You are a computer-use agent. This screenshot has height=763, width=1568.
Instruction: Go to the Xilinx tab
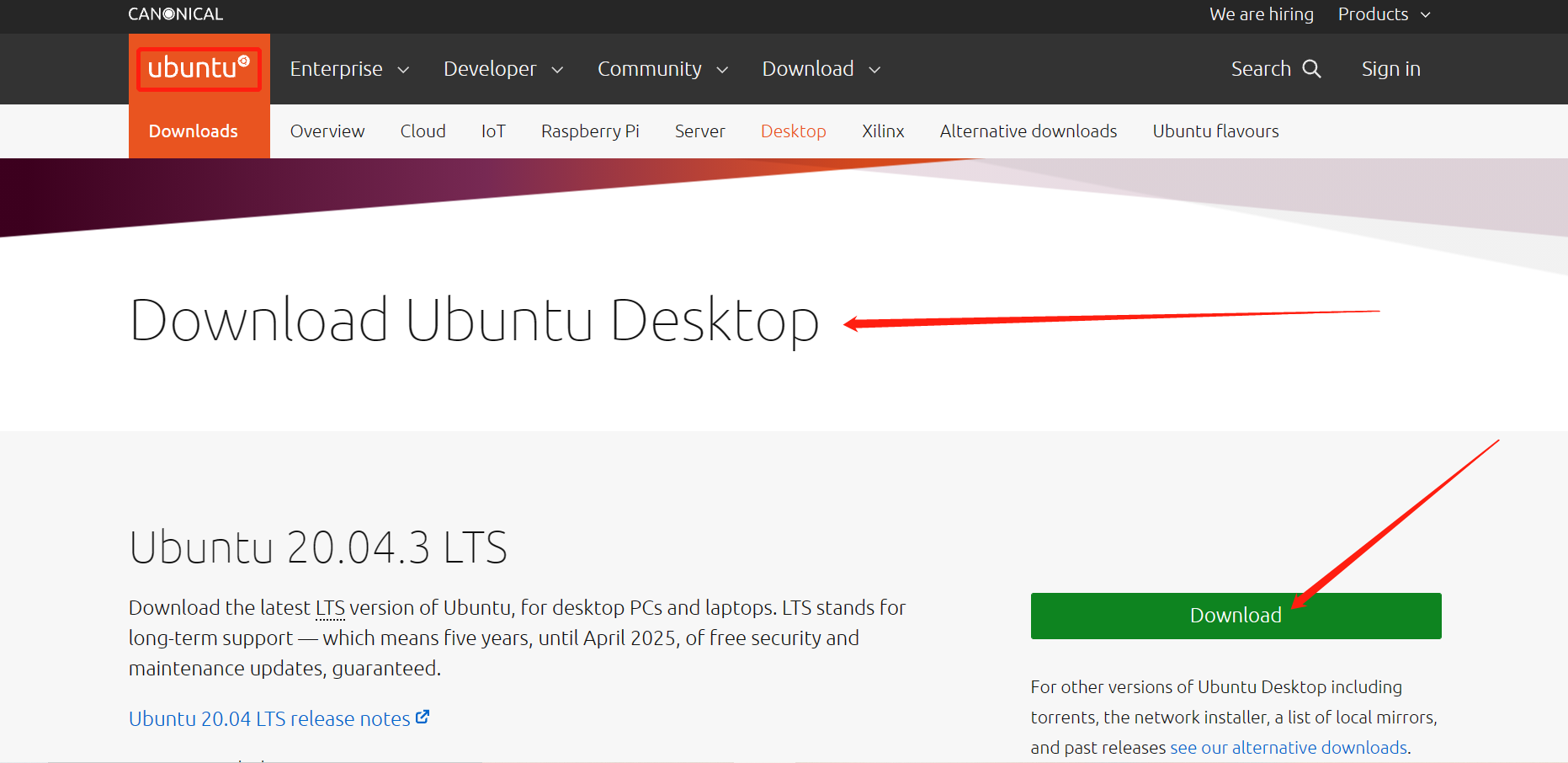(x=883, y=131)
